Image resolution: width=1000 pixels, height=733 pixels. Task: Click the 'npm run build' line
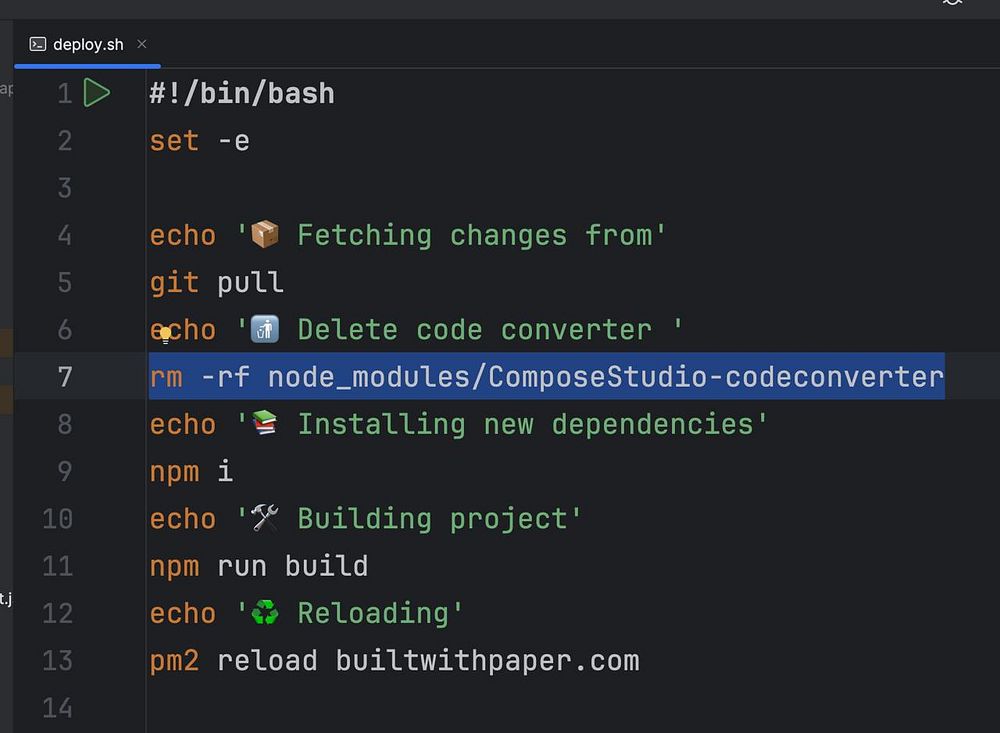tap(258, 566)
